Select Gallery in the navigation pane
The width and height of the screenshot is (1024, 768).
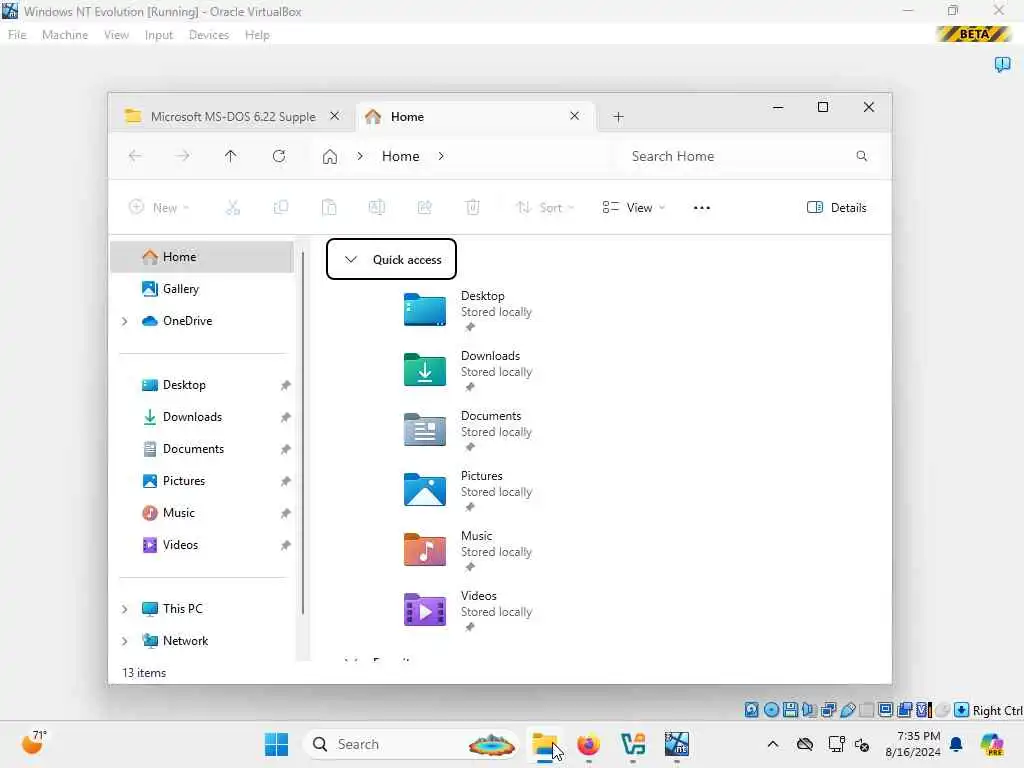pos(202,289)
